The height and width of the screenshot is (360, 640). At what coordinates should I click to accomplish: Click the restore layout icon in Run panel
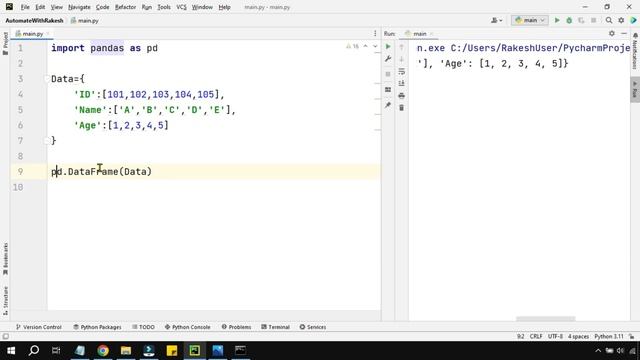[x=388, y=90]
